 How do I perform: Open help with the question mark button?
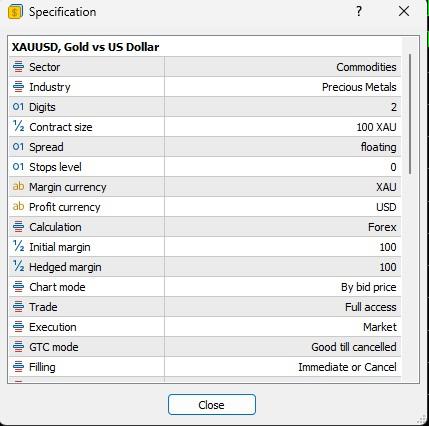click(x=359, y=12)
